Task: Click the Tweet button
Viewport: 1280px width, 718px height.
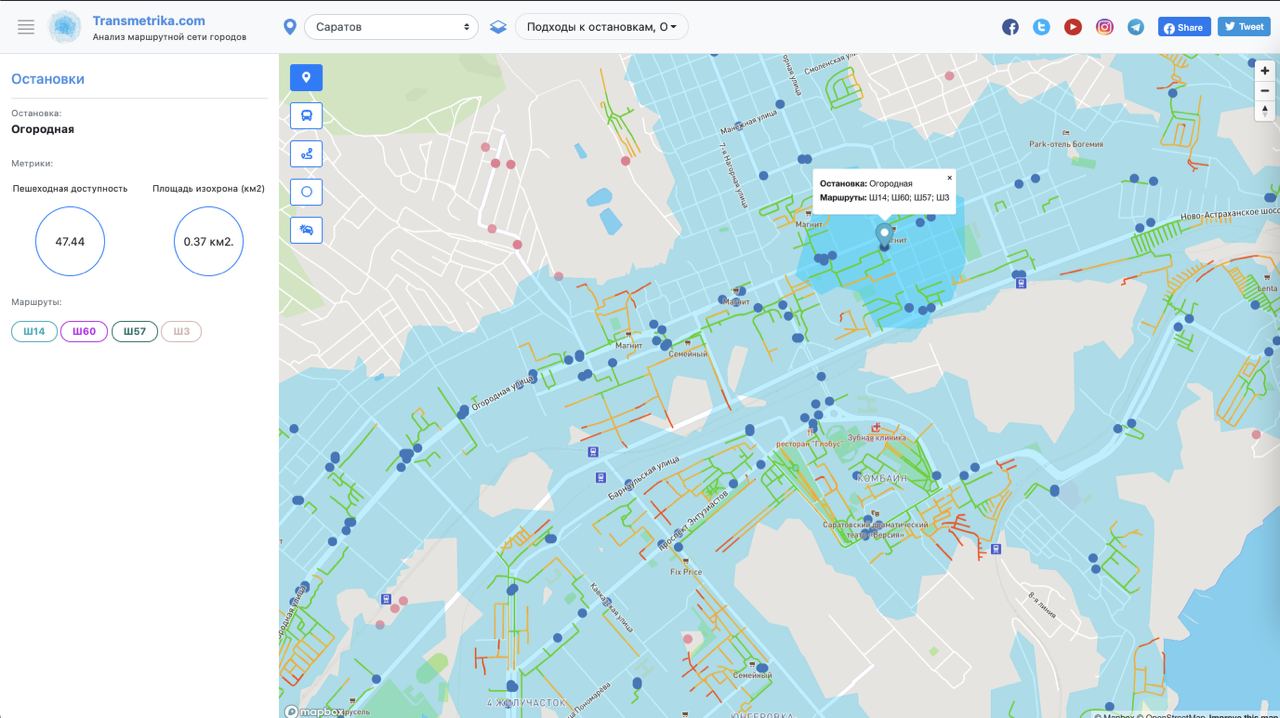Action: click(1243, 27)
